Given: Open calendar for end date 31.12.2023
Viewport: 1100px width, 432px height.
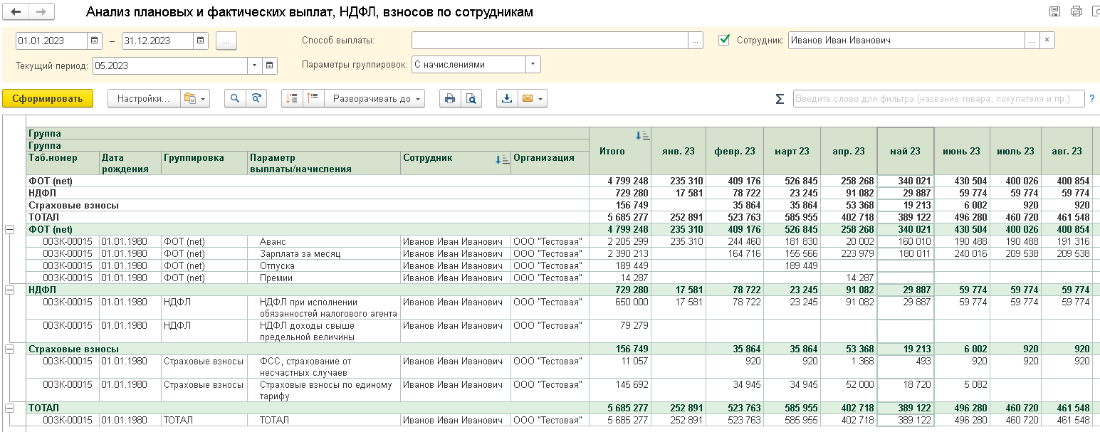Looking at the screenshot, I should [201, 41].
